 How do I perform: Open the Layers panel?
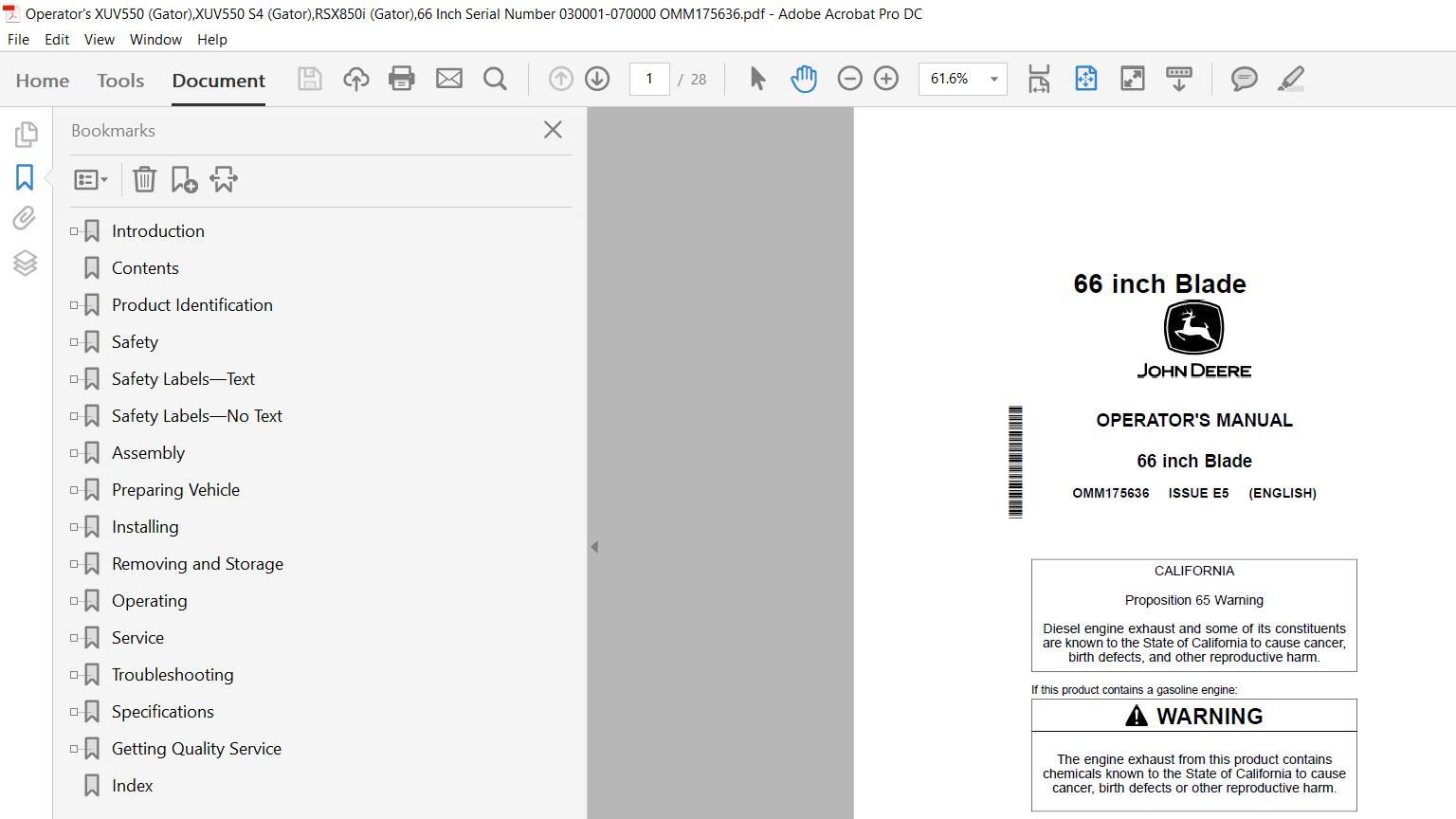(26, 263)
